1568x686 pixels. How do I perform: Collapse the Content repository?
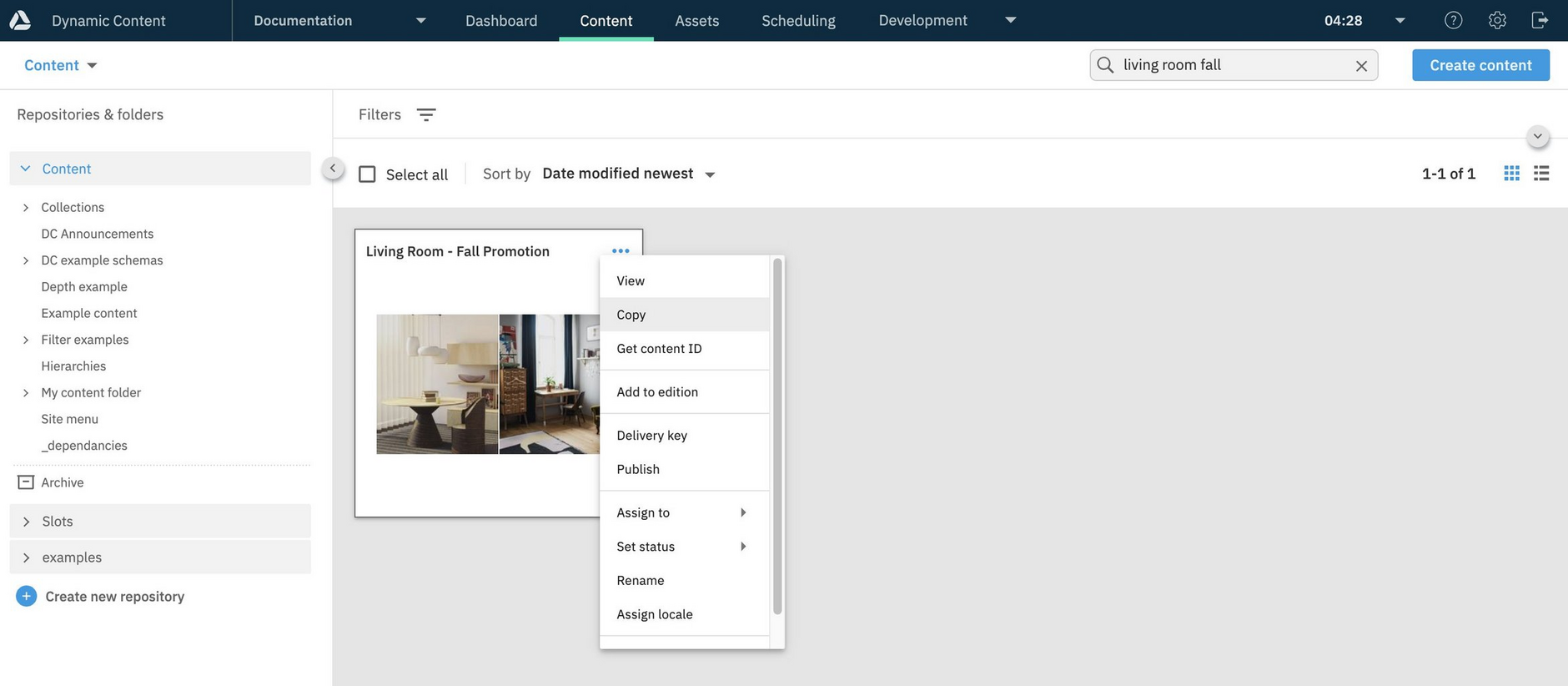[25, 169]
